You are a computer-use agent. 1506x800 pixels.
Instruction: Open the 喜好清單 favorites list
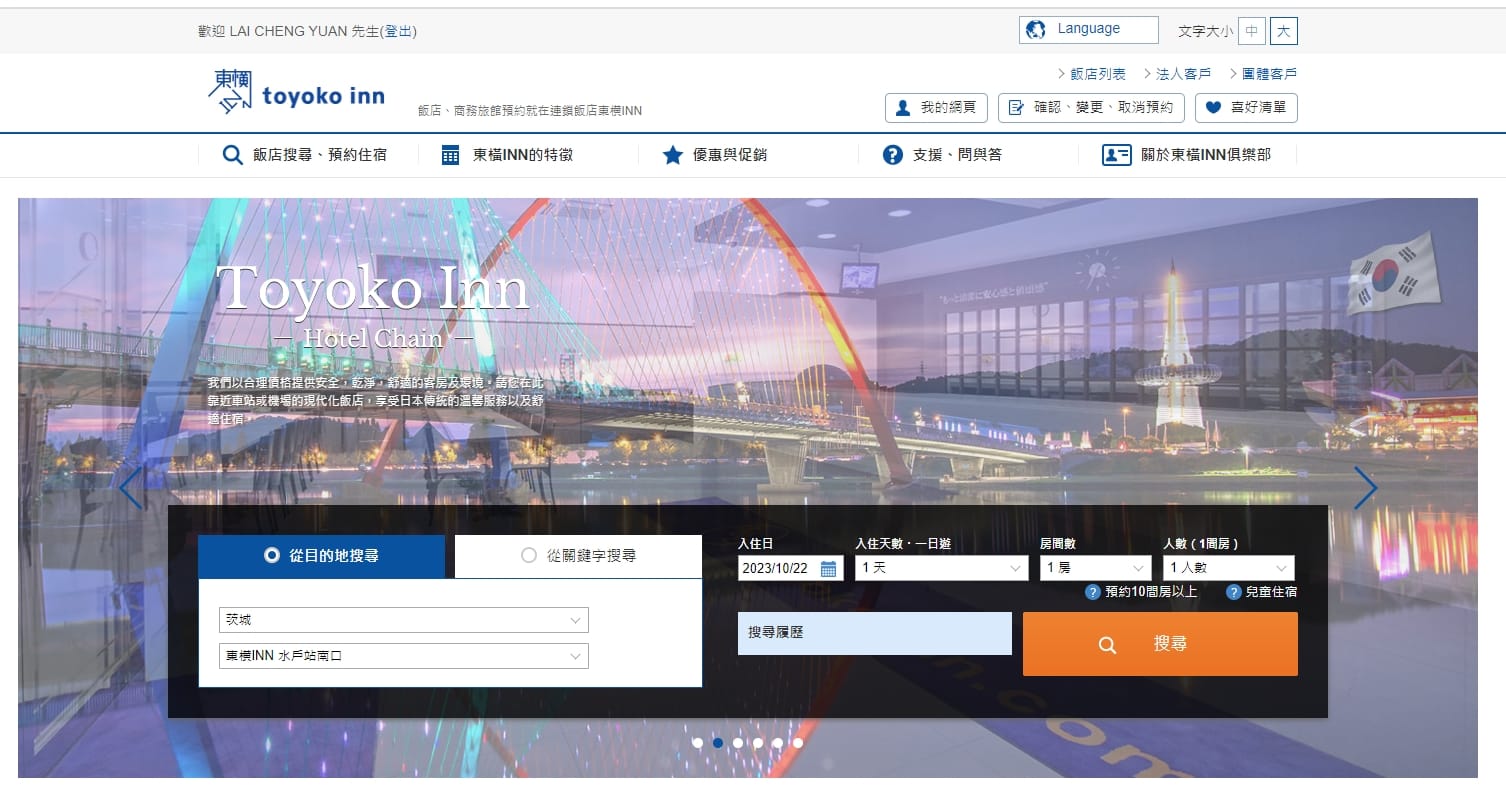point(1246,108)
